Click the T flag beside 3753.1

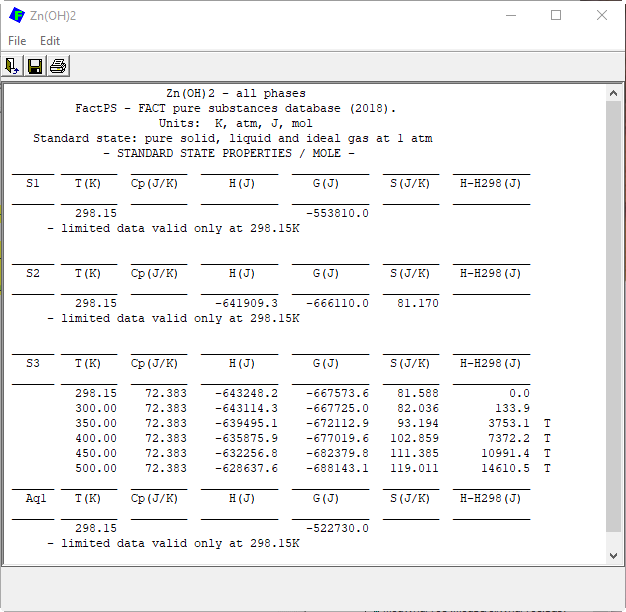[x=547, y=423]
